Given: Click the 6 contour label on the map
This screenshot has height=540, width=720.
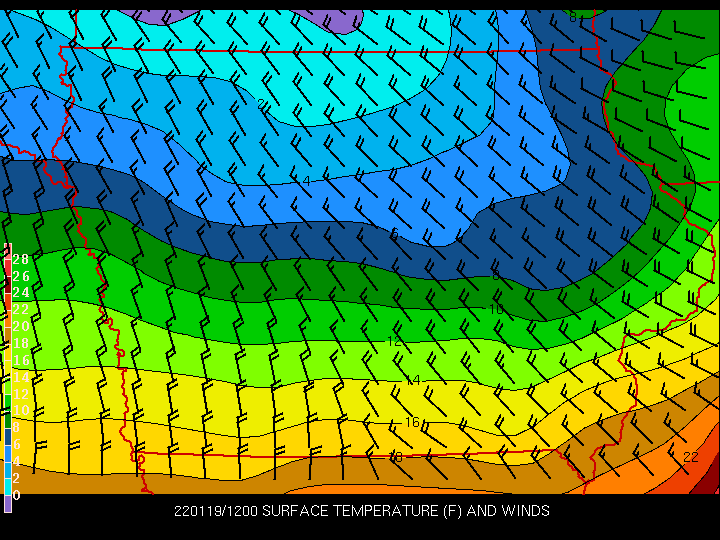Looking at the screenshot, I should [x=394, y=234].
